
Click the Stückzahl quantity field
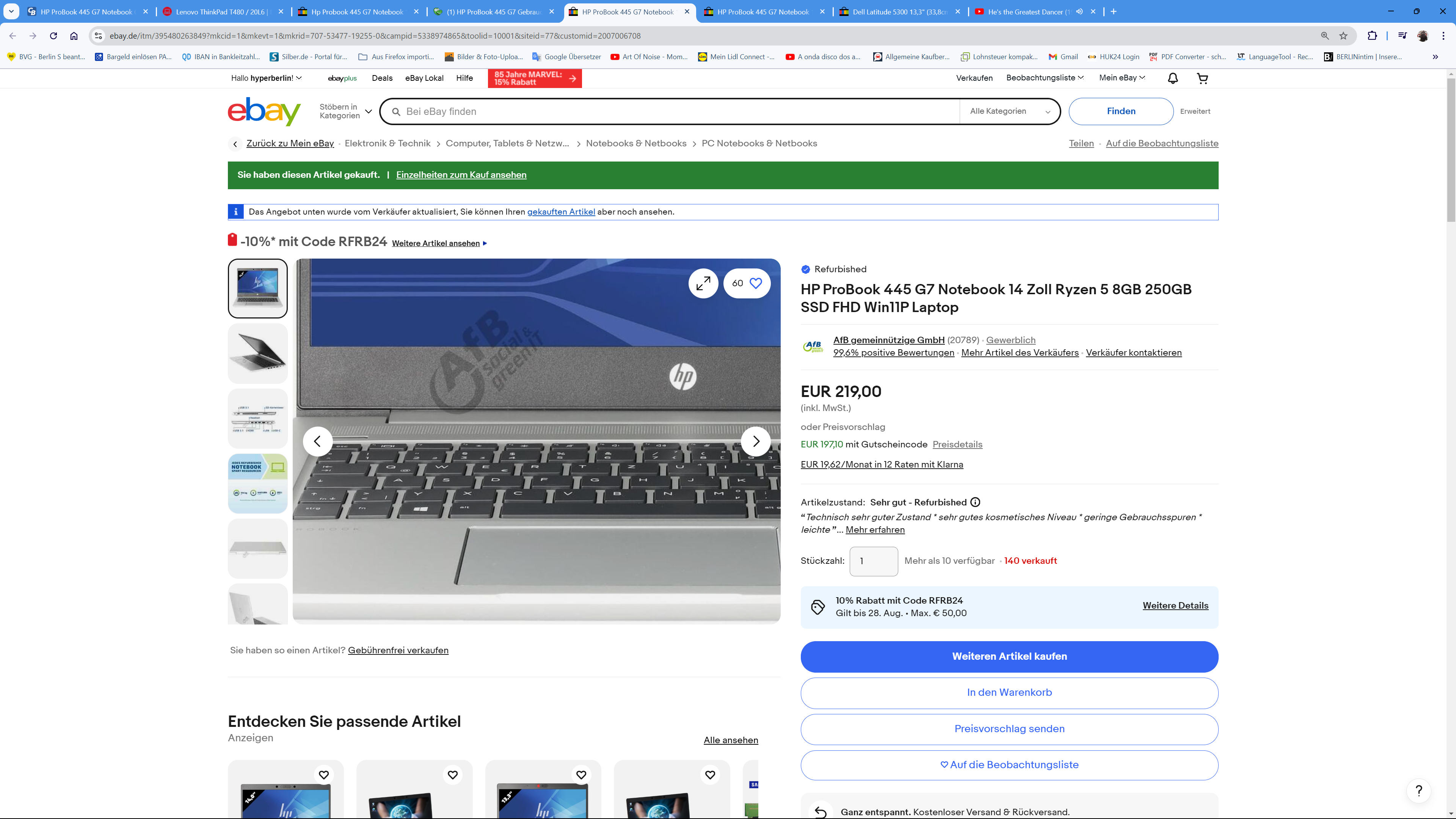pyautogui.click(x=873, y=561)
